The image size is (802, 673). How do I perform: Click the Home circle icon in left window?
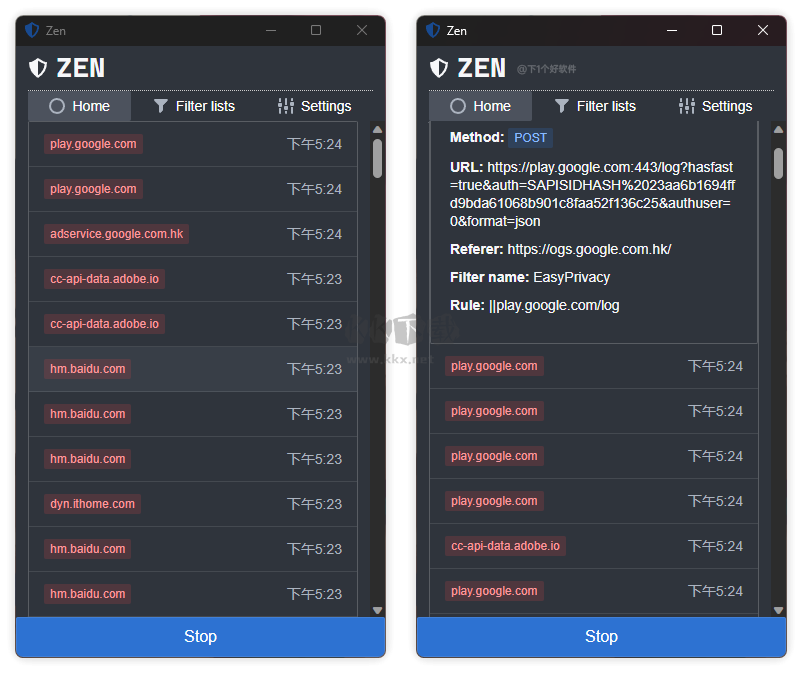click(57, 106)
